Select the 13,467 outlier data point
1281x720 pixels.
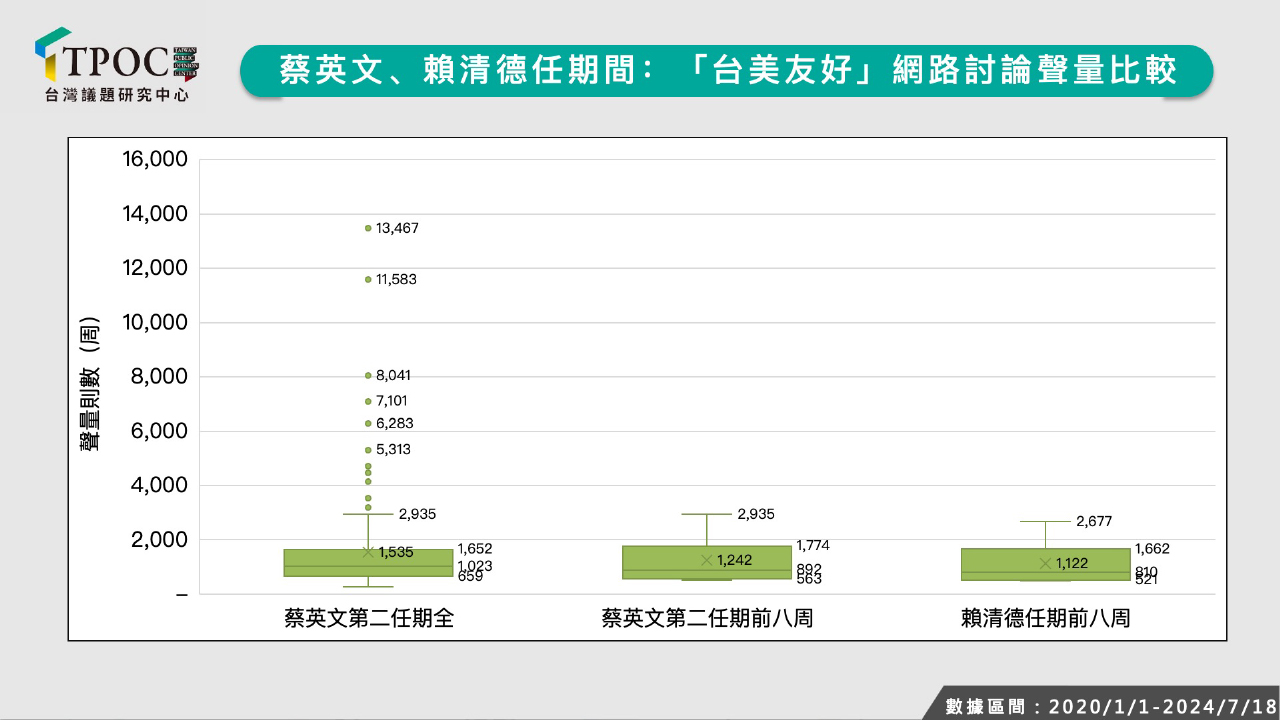coord(368,228)
